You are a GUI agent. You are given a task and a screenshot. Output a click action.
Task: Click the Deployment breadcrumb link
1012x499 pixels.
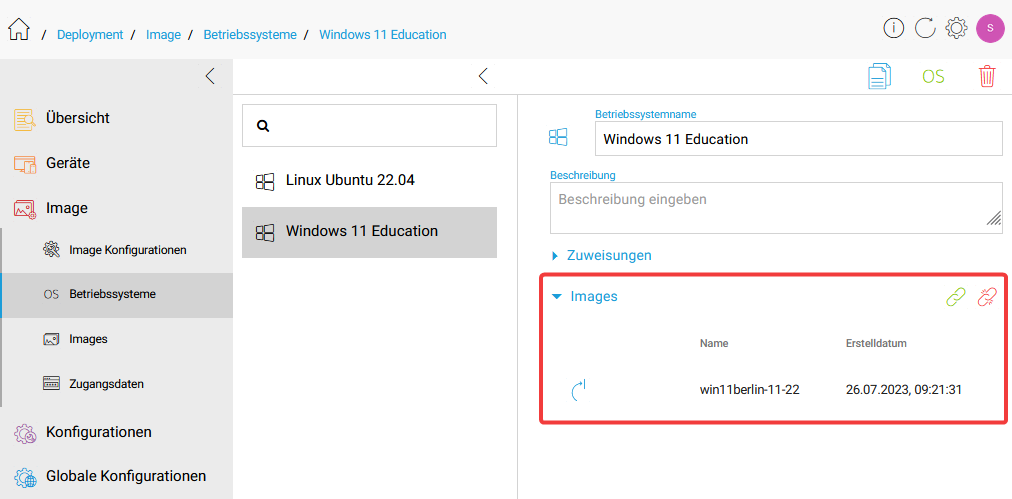[90, 35]
